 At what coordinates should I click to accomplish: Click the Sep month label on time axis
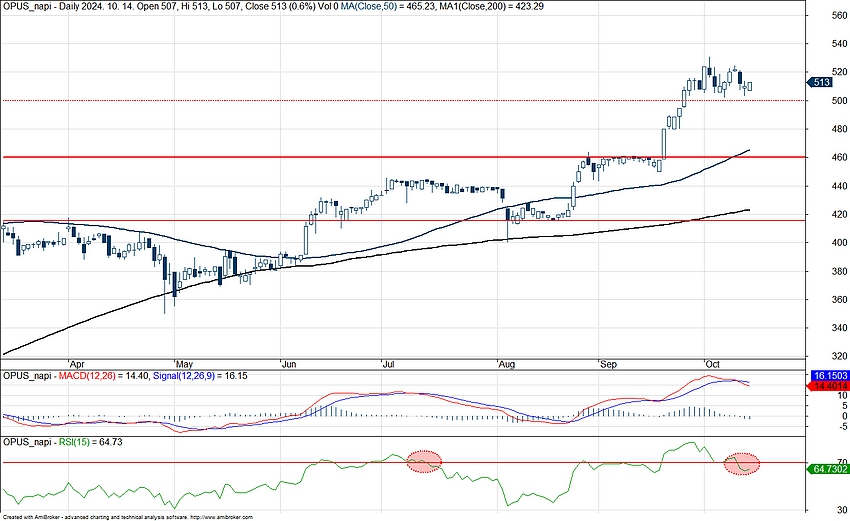click(x=609, y=364)
